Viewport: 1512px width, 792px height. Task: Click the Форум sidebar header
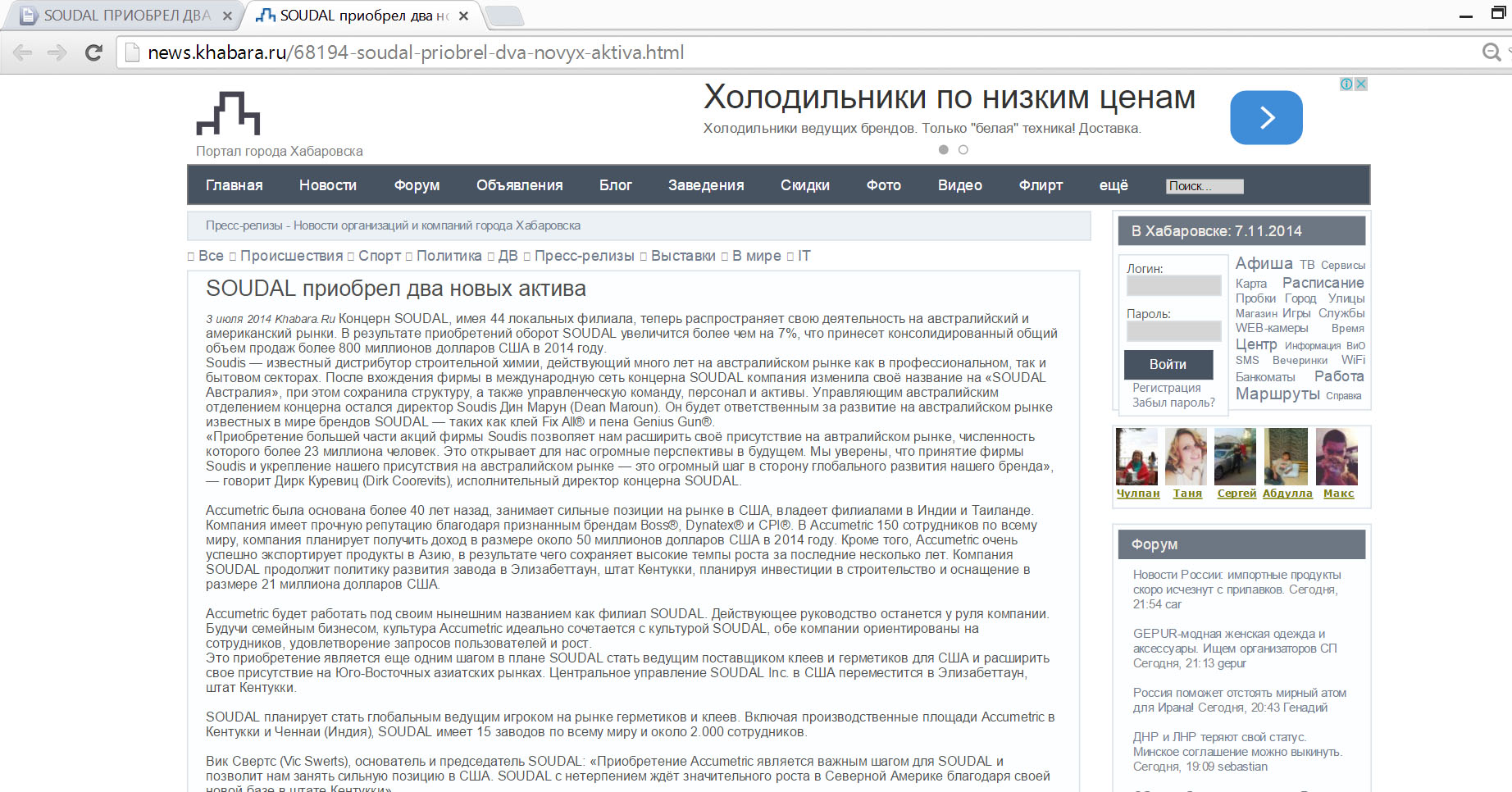point(1241,544)
